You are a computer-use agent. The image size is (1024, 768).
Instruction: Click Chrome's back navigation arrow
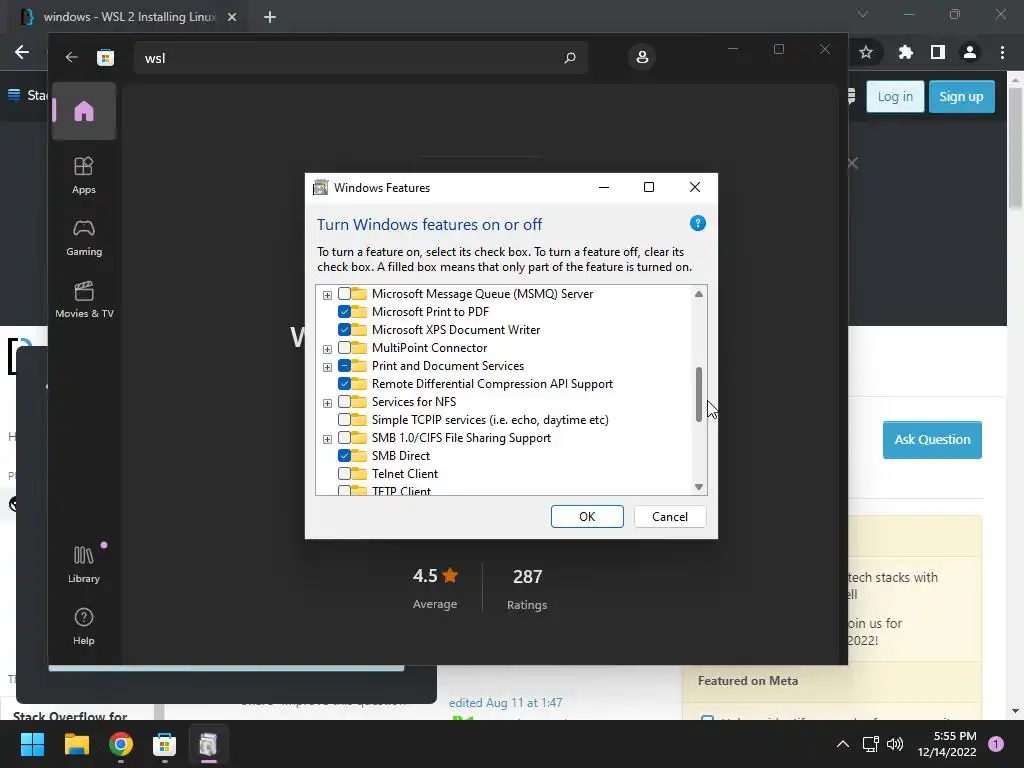22,52
